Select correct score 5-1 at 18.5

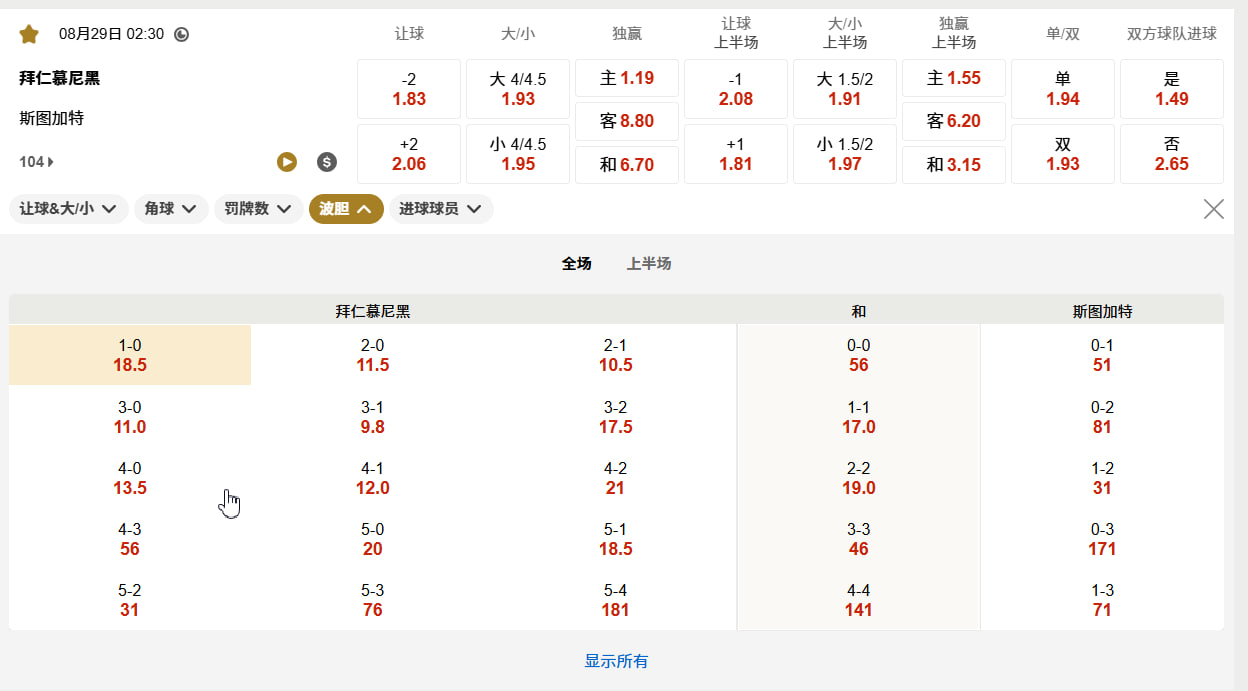pos(616,539)
